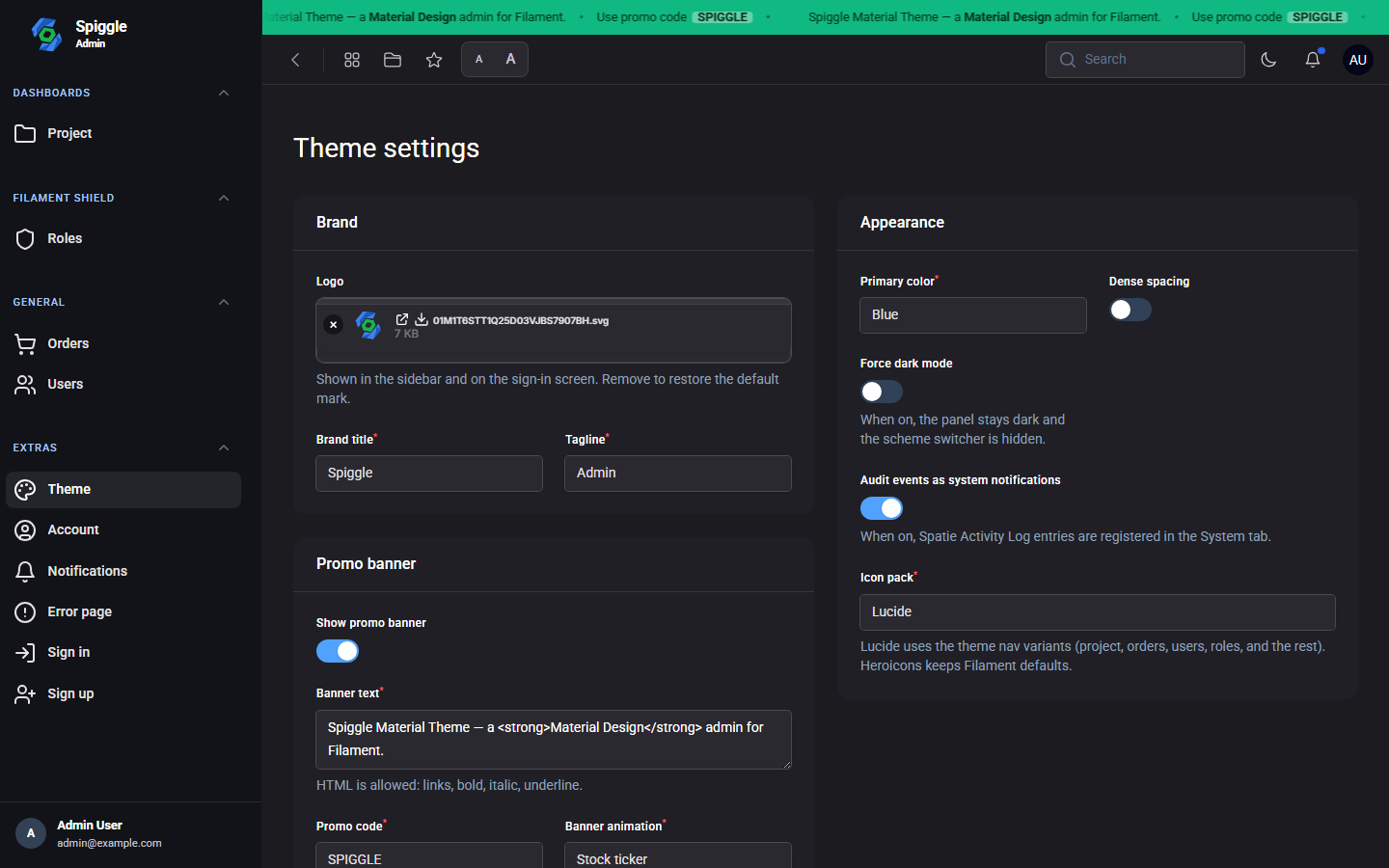Click the star favorites icon
1389x868 pixels.
pos(434,60)
